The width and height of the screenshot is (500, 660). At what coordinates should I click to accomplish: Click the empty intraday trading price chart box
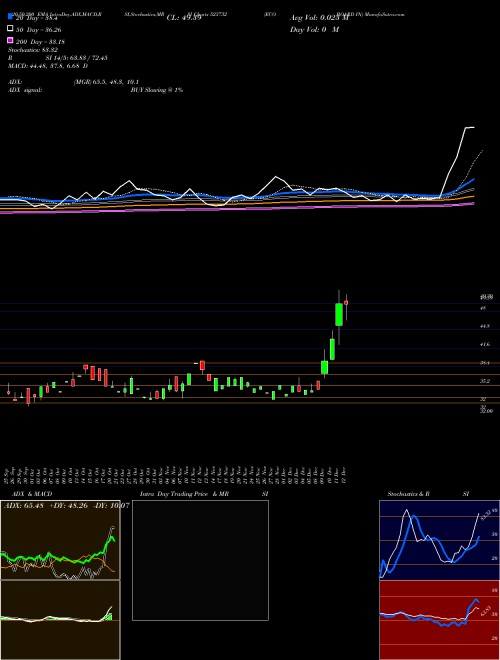200,560
